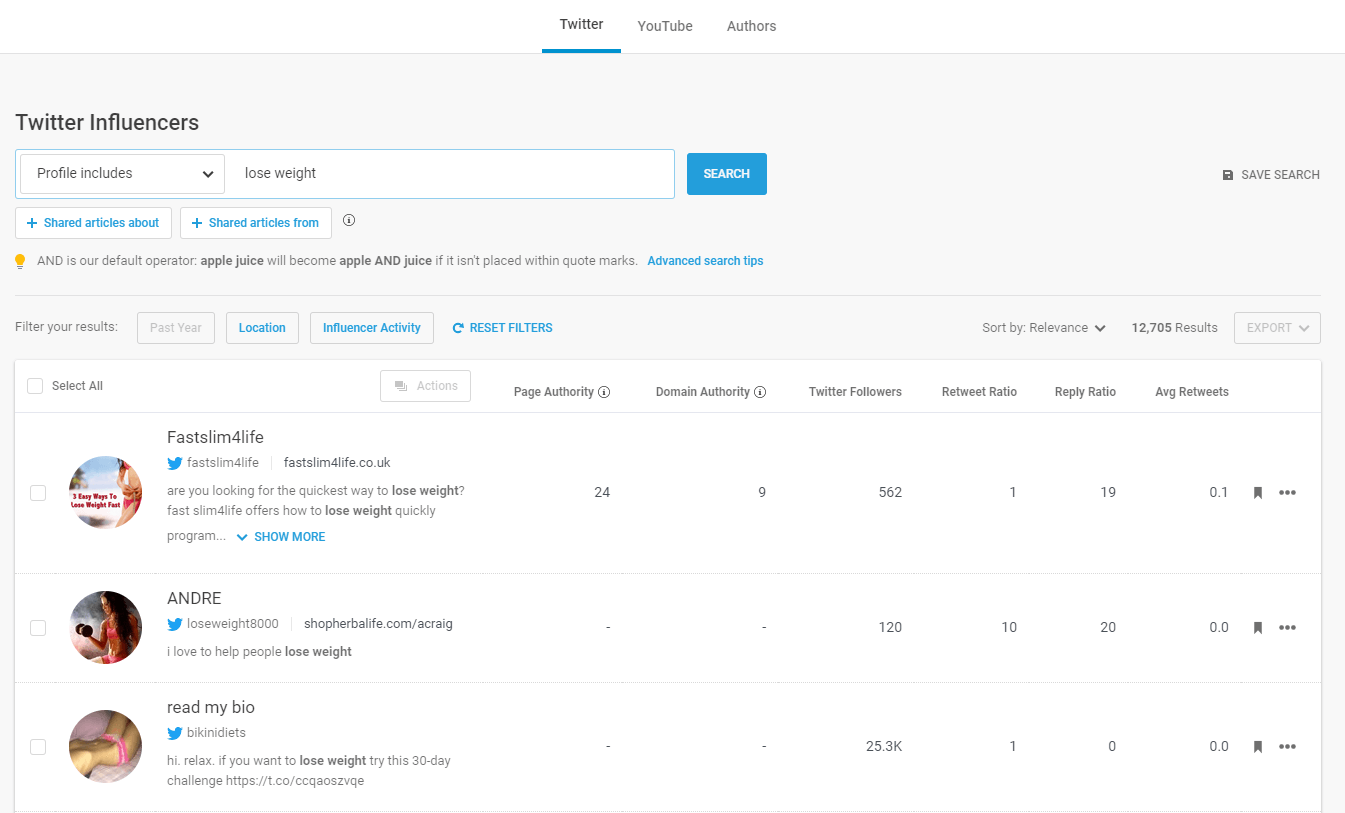Toggle the Select All checkbox
The image size is (1345, 813).
[35, 386]
